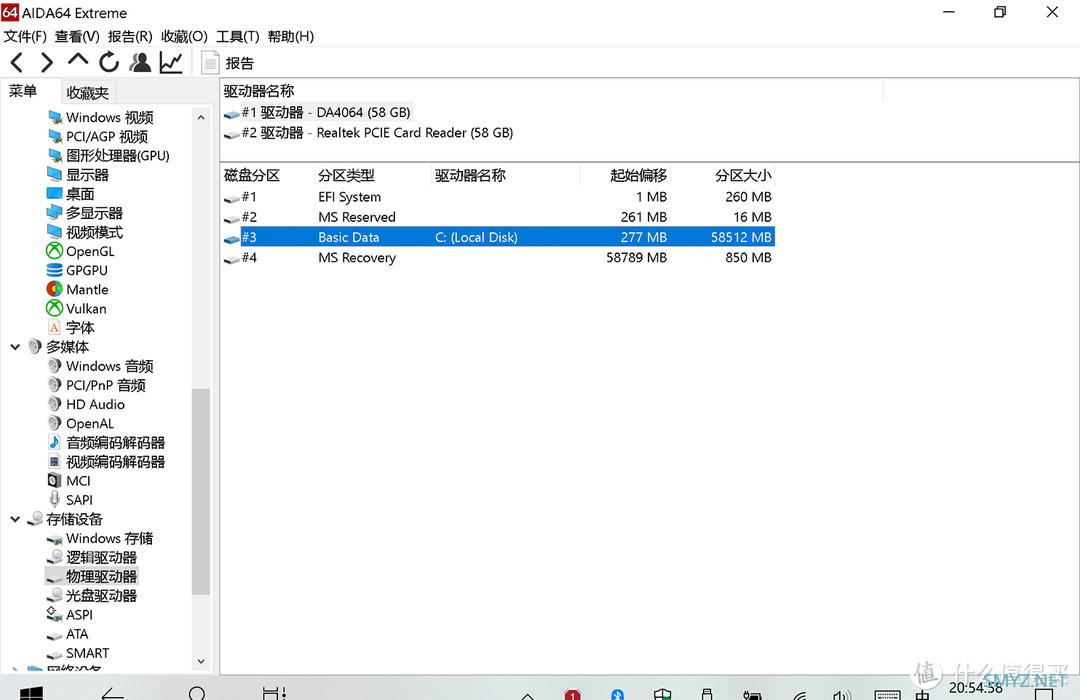
Task: Click the 存储设备 drive icon
Action: (35, 519)
